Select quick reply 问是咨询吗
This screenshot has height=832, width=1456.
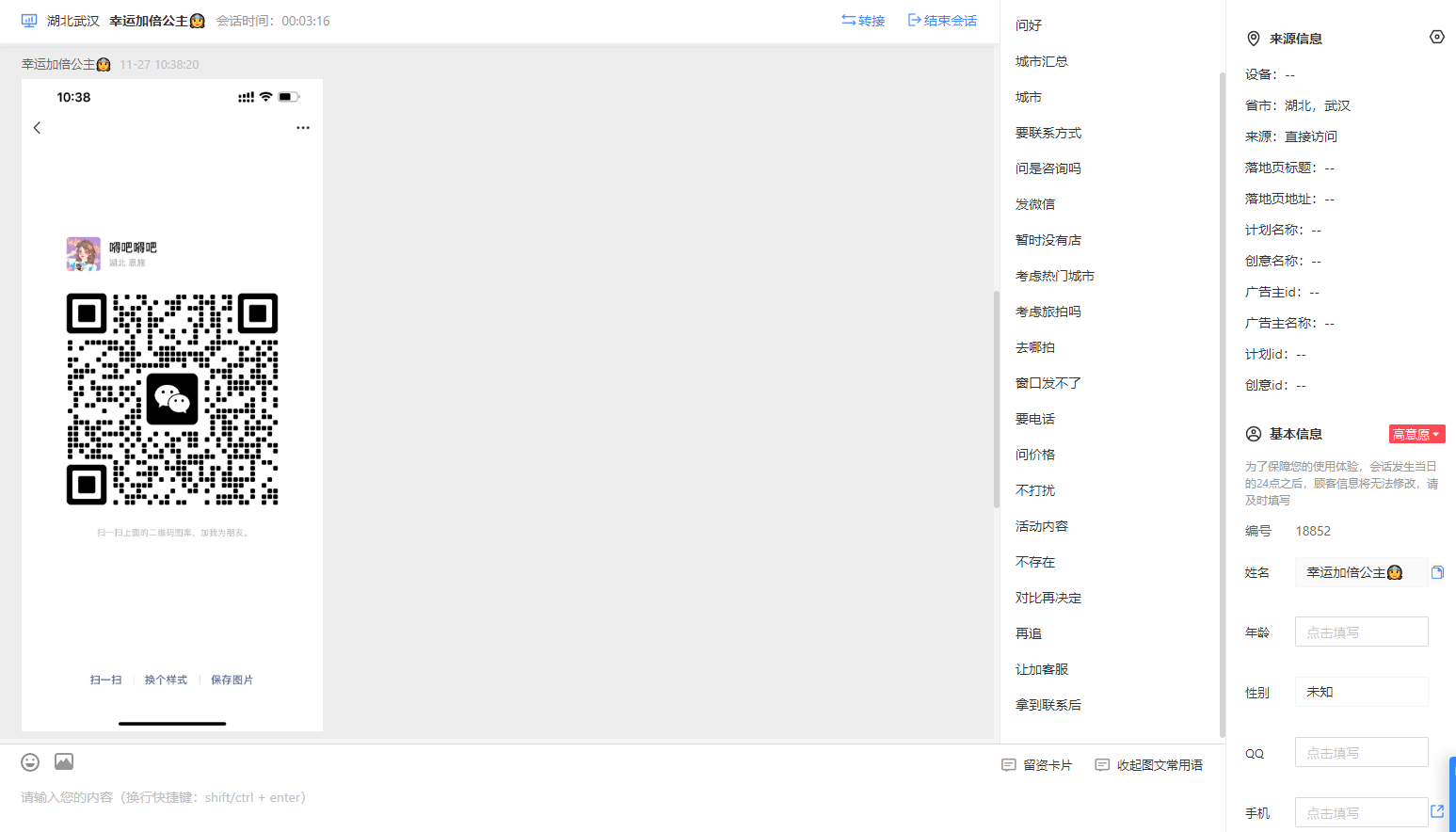point(1048,168)
